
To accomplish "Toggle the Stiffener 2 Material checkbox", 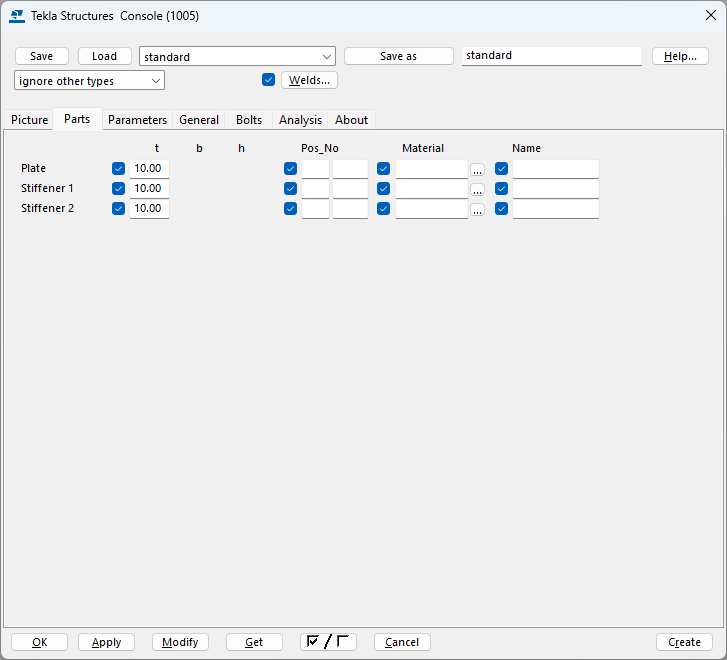I will coord(383,208).
